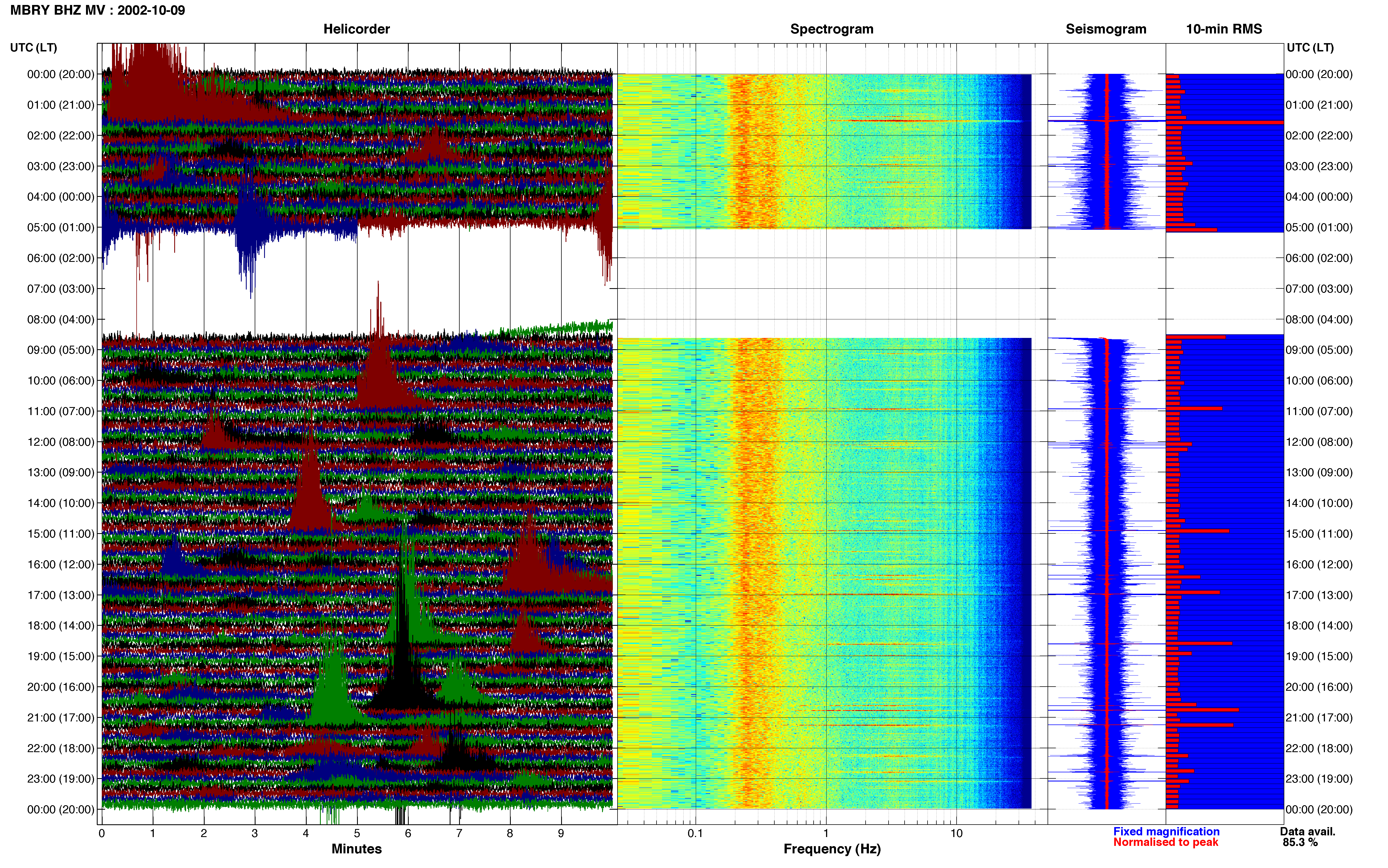Click the right 'UTC (LT)' axis label
The image size is (1388, 868).
point(1310,48)
